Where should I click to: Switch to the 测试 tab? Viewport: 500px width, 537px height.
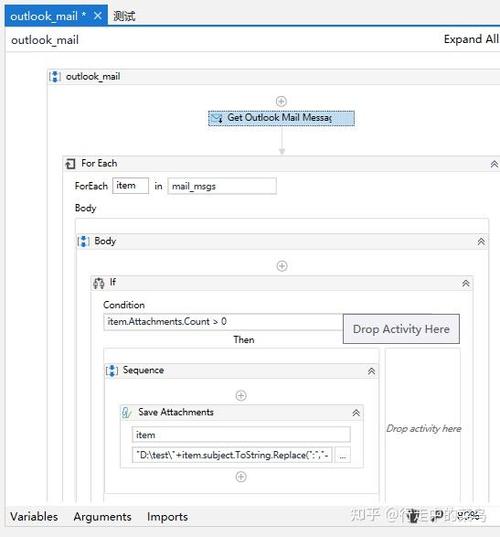[x=124, y=16]
